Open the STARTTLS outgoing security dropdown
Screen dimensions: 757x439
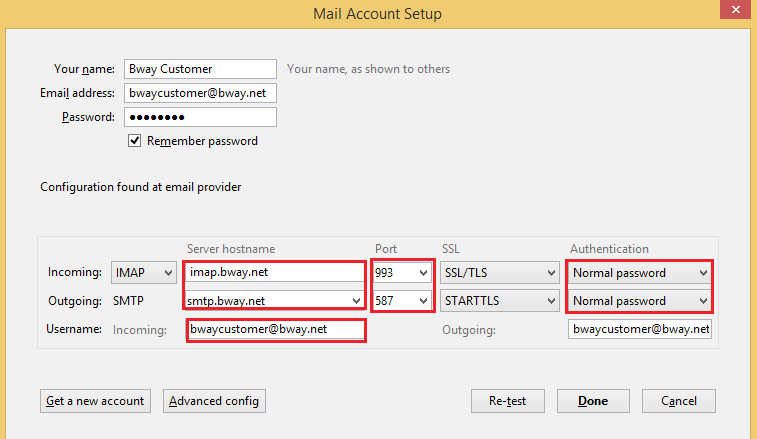tap(500, 301)
